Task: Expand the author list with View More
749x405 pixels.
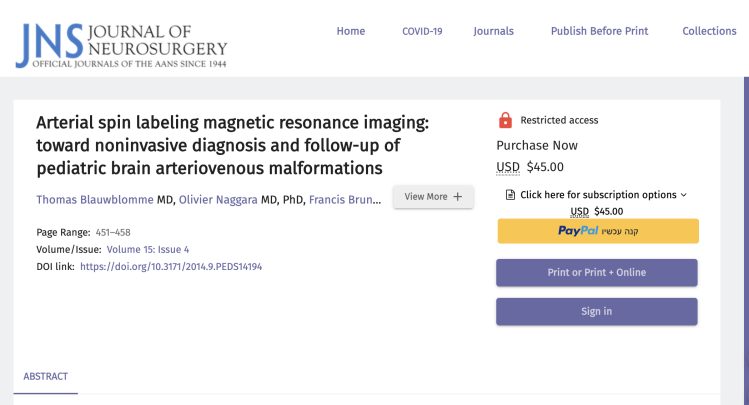Action: point(432,197)
